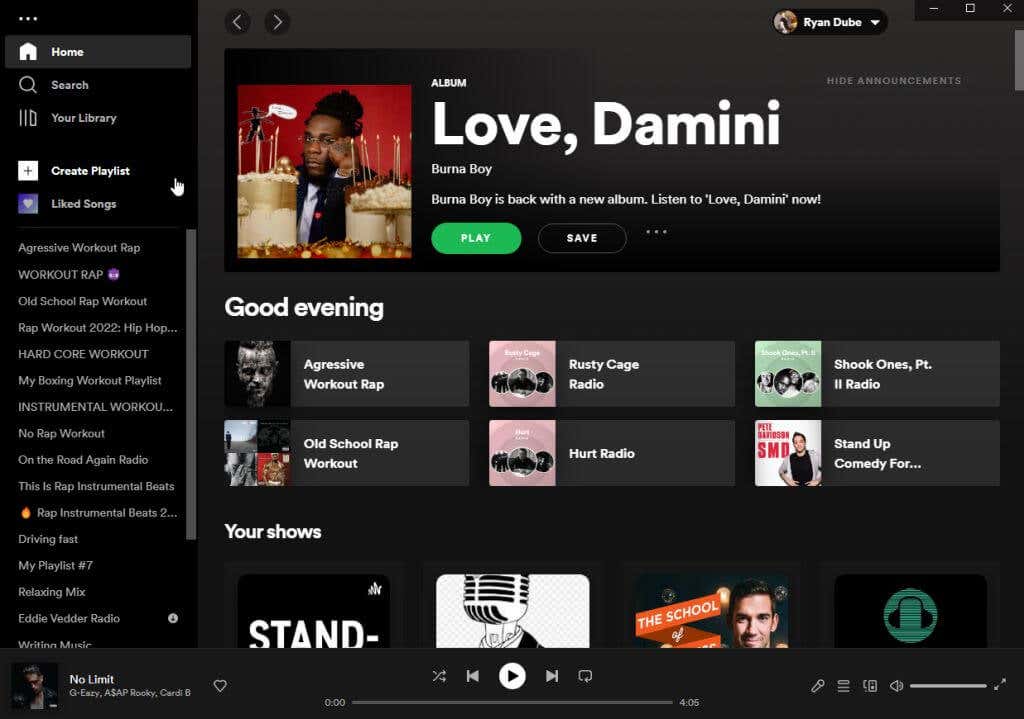Mute using the volume speaker icon
1024x719 pixels.
click(x=897, y=686)
